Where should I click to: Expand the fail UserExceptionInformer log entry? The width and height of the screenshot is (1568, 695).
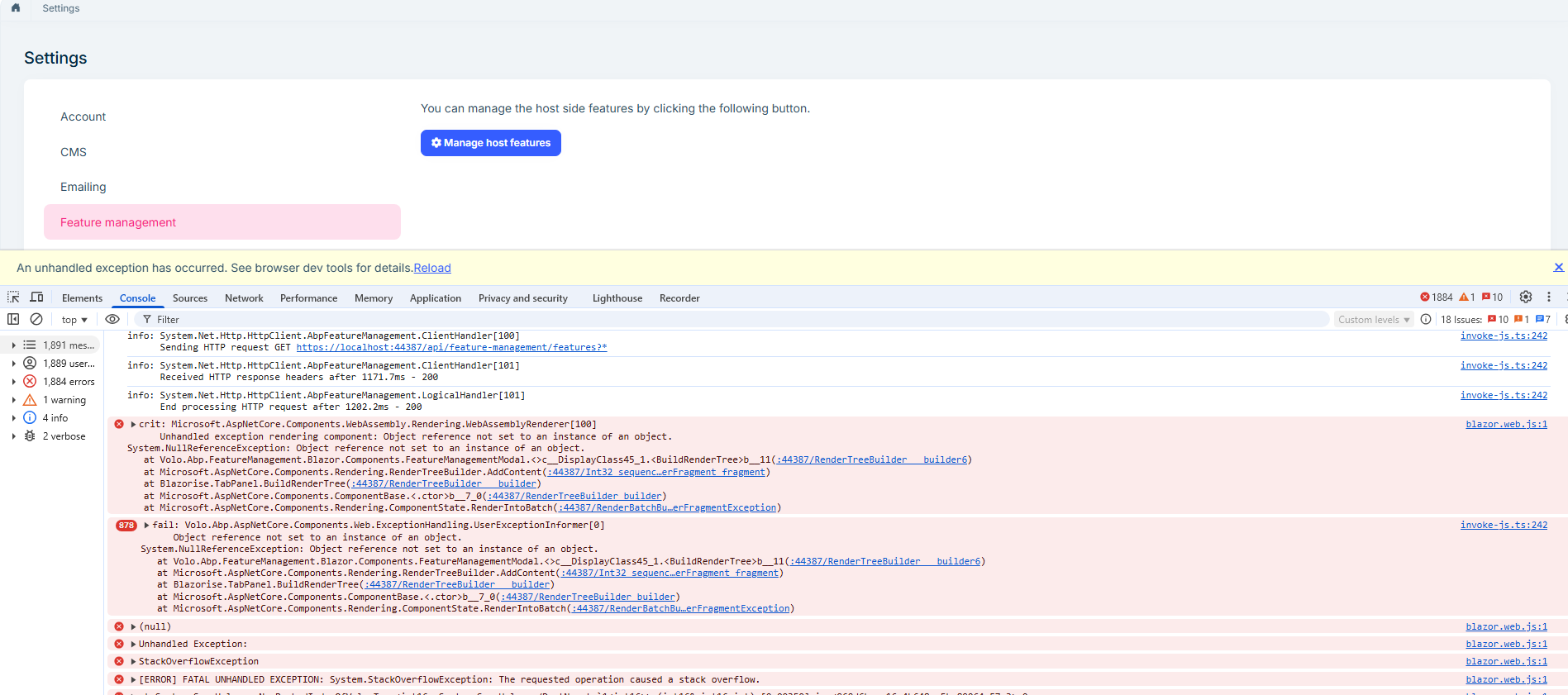click(x=146, y=525)
